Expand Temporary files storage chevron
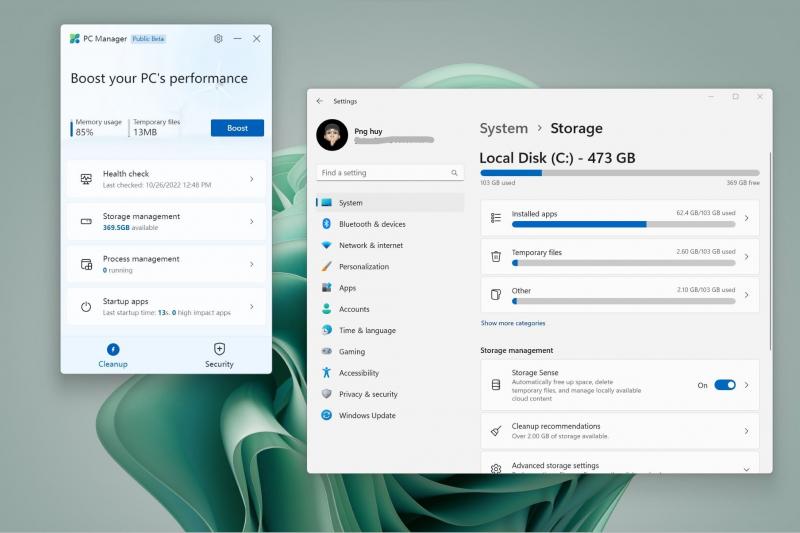 coord(746,257)
